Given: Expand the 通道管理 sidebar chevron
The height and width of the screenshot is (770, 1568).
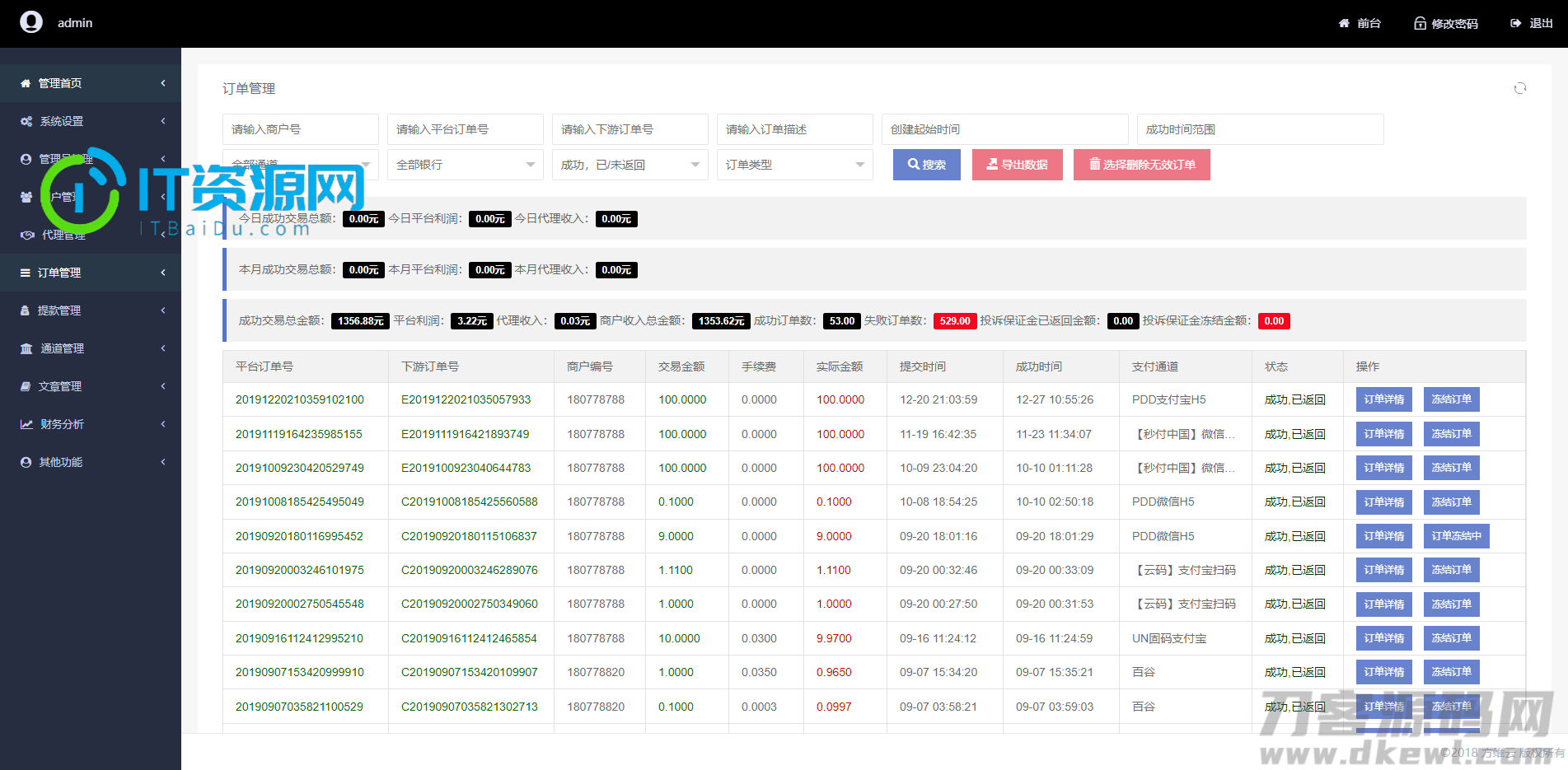Looking at the screenshot, I should [163, 348].
